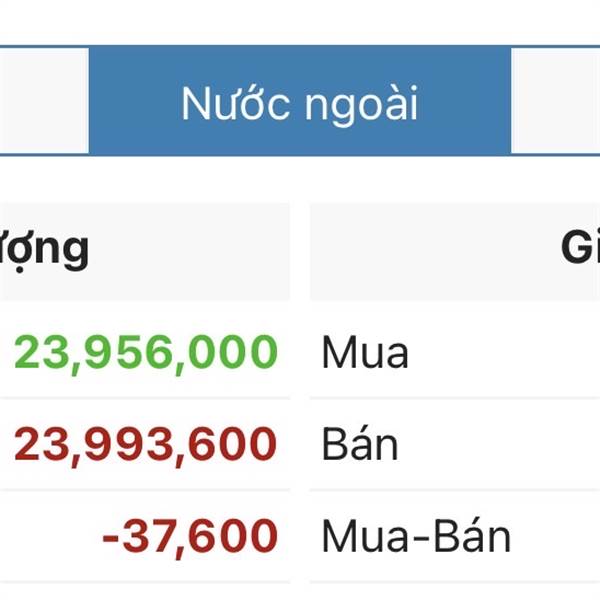Click the empty cell space right of Bán
This screenshot has width=600, height=600.
(501, 444)
